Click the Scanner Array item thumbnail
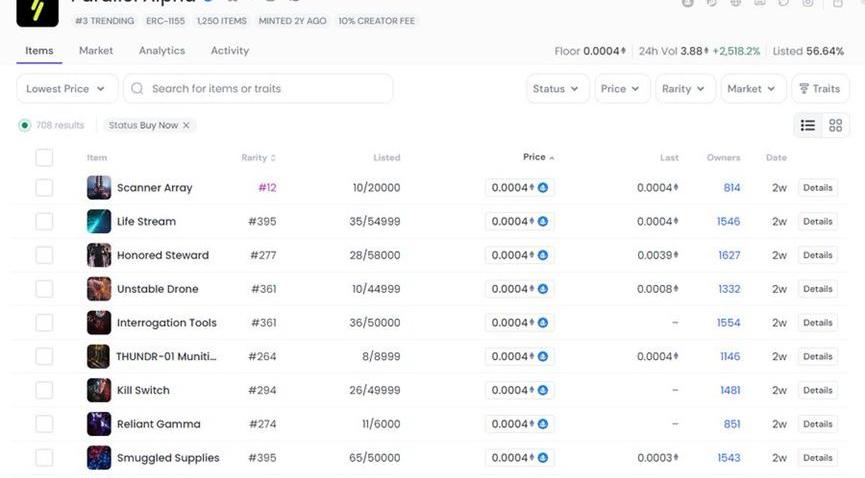 click(x=99, y=188)
